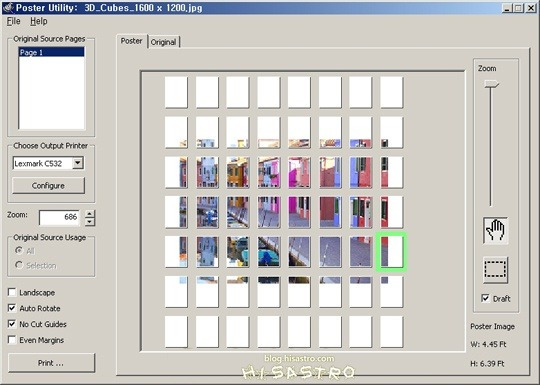Click the tile showing the yellow-orange house

tap(238, 172)
